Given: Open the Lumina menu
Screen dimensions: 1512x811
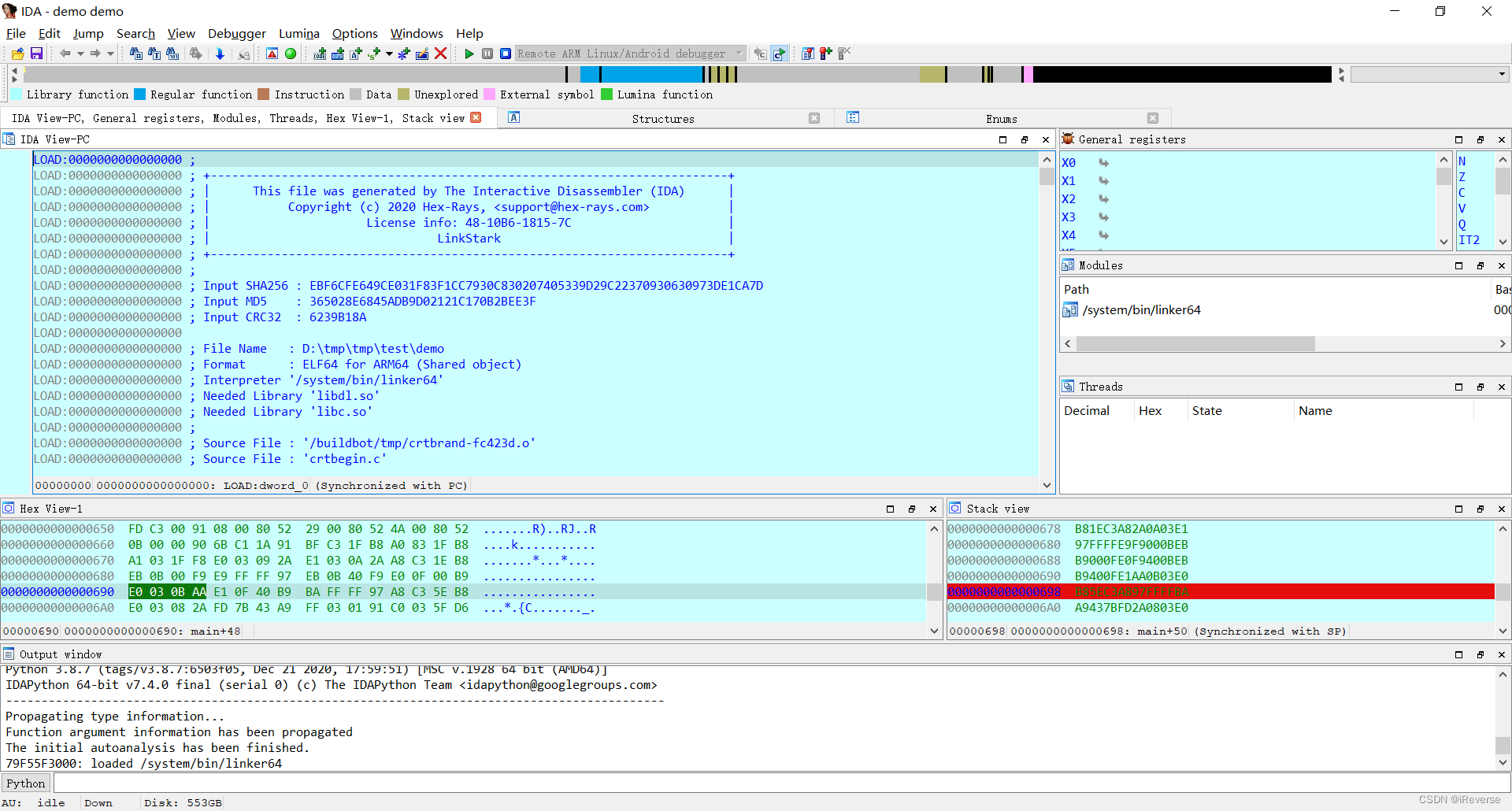Looking at the screenshot, I should (299, 33).
